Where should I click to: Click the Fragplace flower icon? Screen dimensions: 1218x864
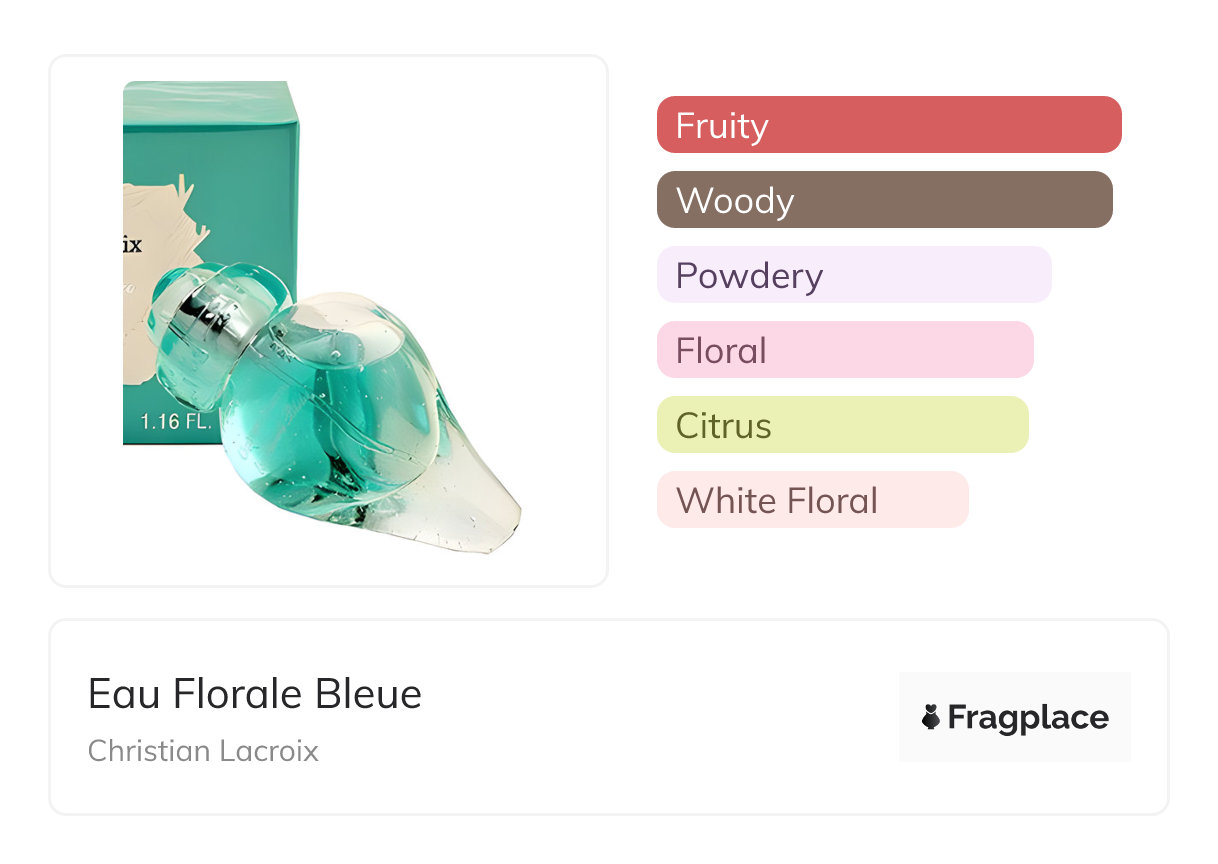coord(931,717)
